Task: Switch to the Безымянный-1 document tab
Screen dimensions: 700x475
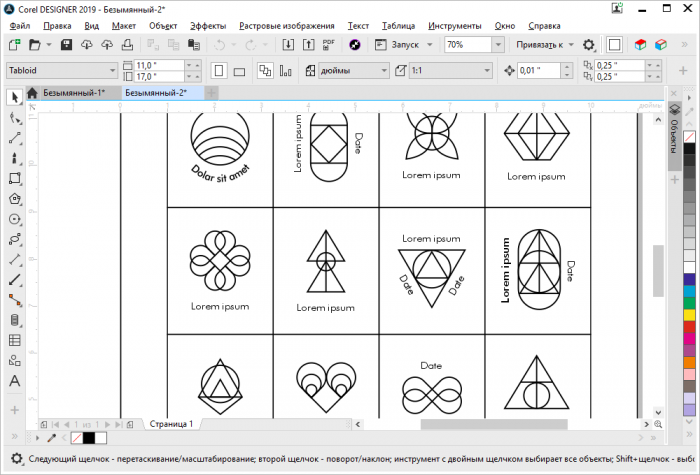Action: 73,92
